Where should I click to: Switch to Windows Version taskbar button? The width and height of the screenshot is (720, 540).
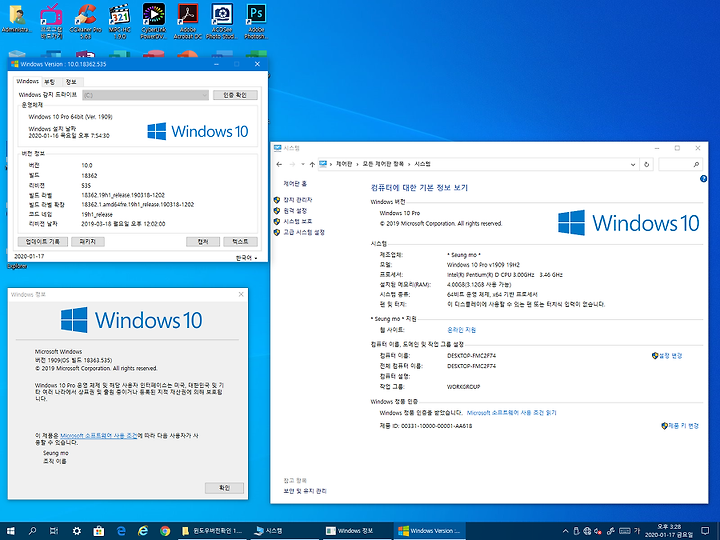(429, 531)
